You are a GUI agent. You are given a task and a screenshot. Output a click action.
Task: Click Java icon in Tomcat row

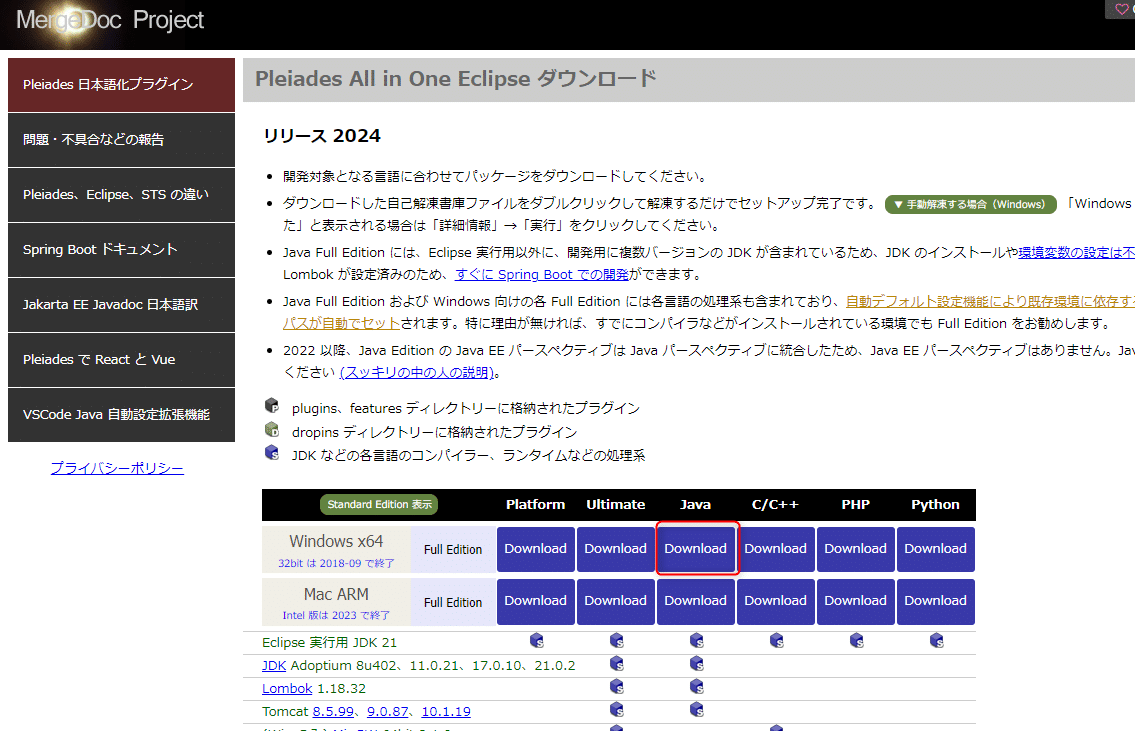pos(696,709)
